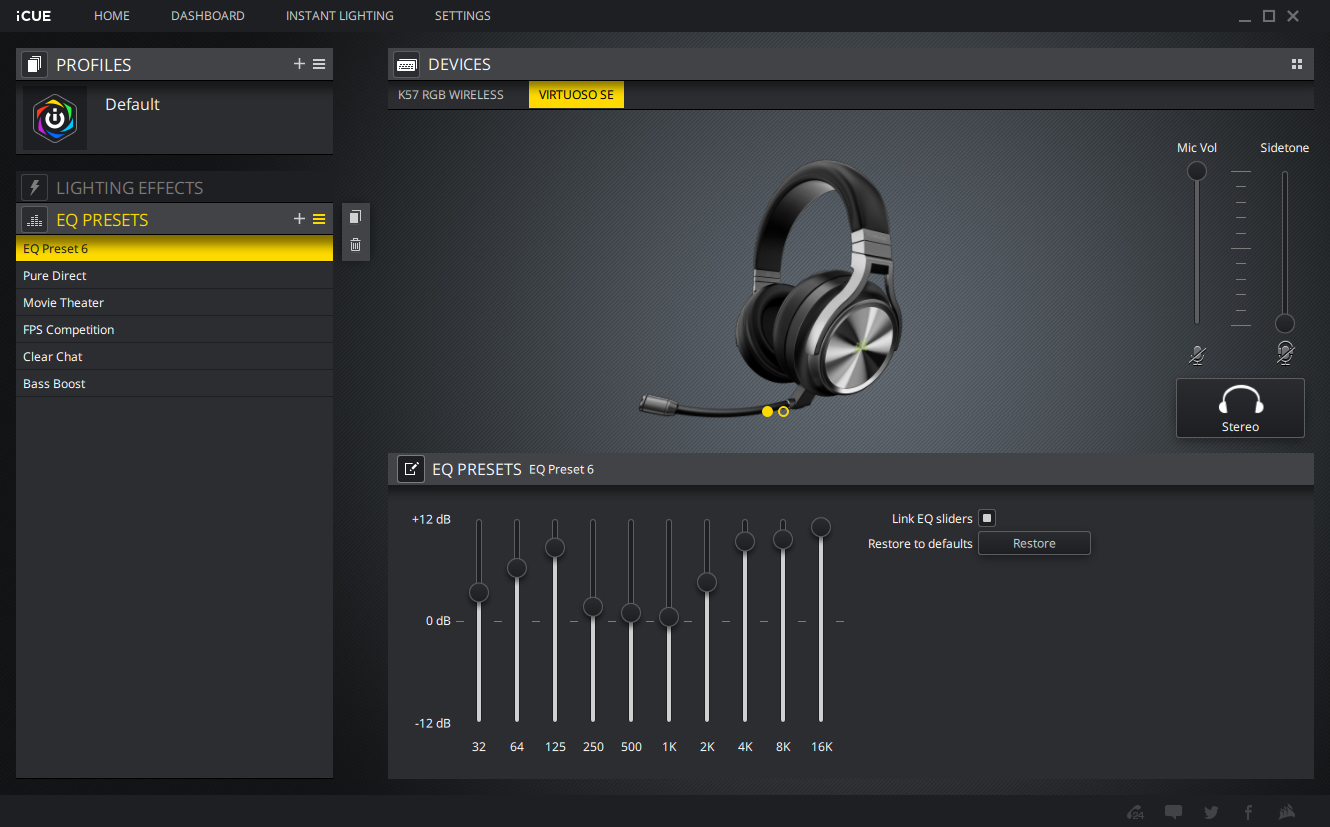This screenshot has height=827, width=1330.
Task: Open the 24-hour phone support icon
Action: tap(1135, 812)
